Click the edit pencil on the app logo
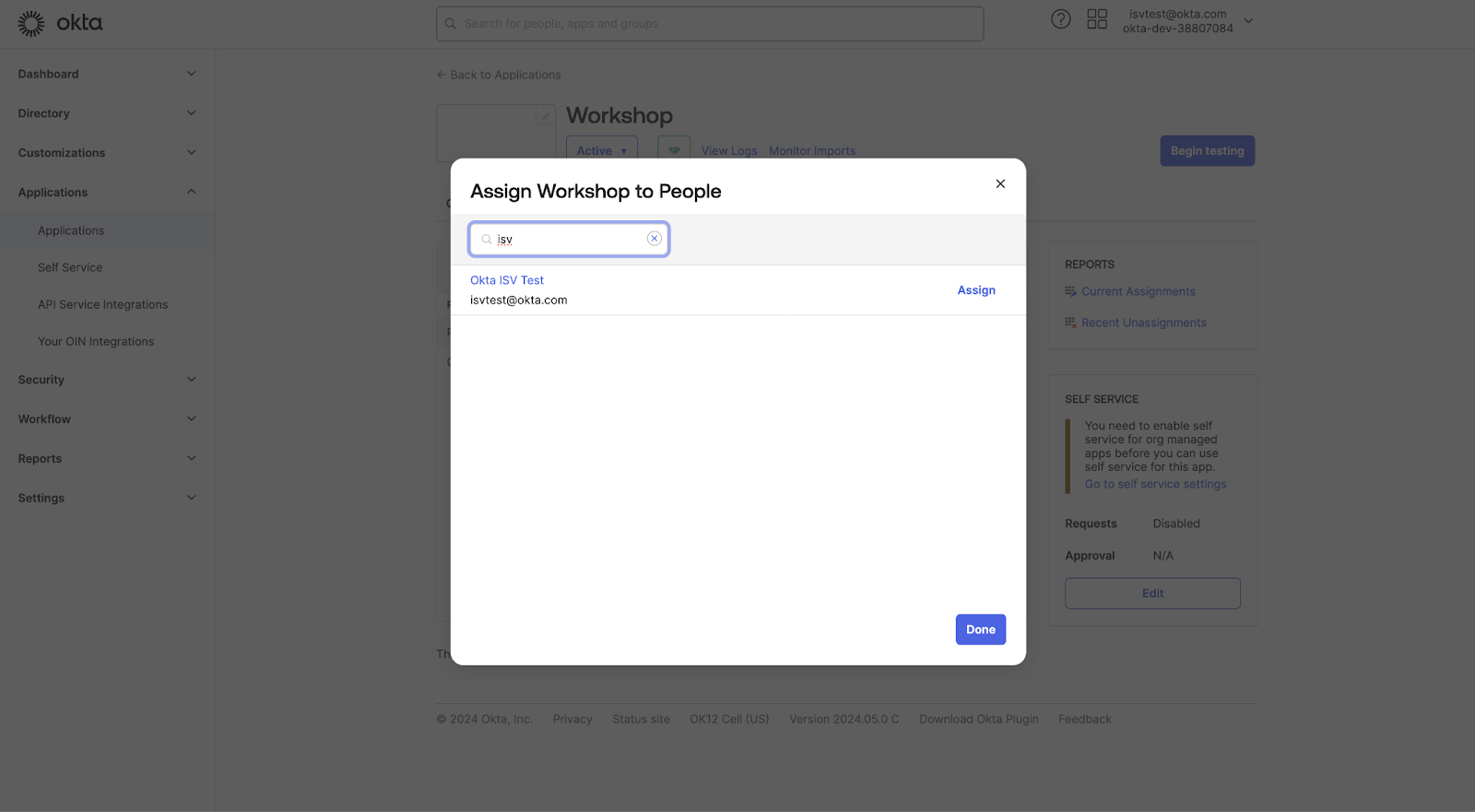Image resolution: width=1475 pixels, height=812 pixels. pyautogui.click(x=545, y=116)
